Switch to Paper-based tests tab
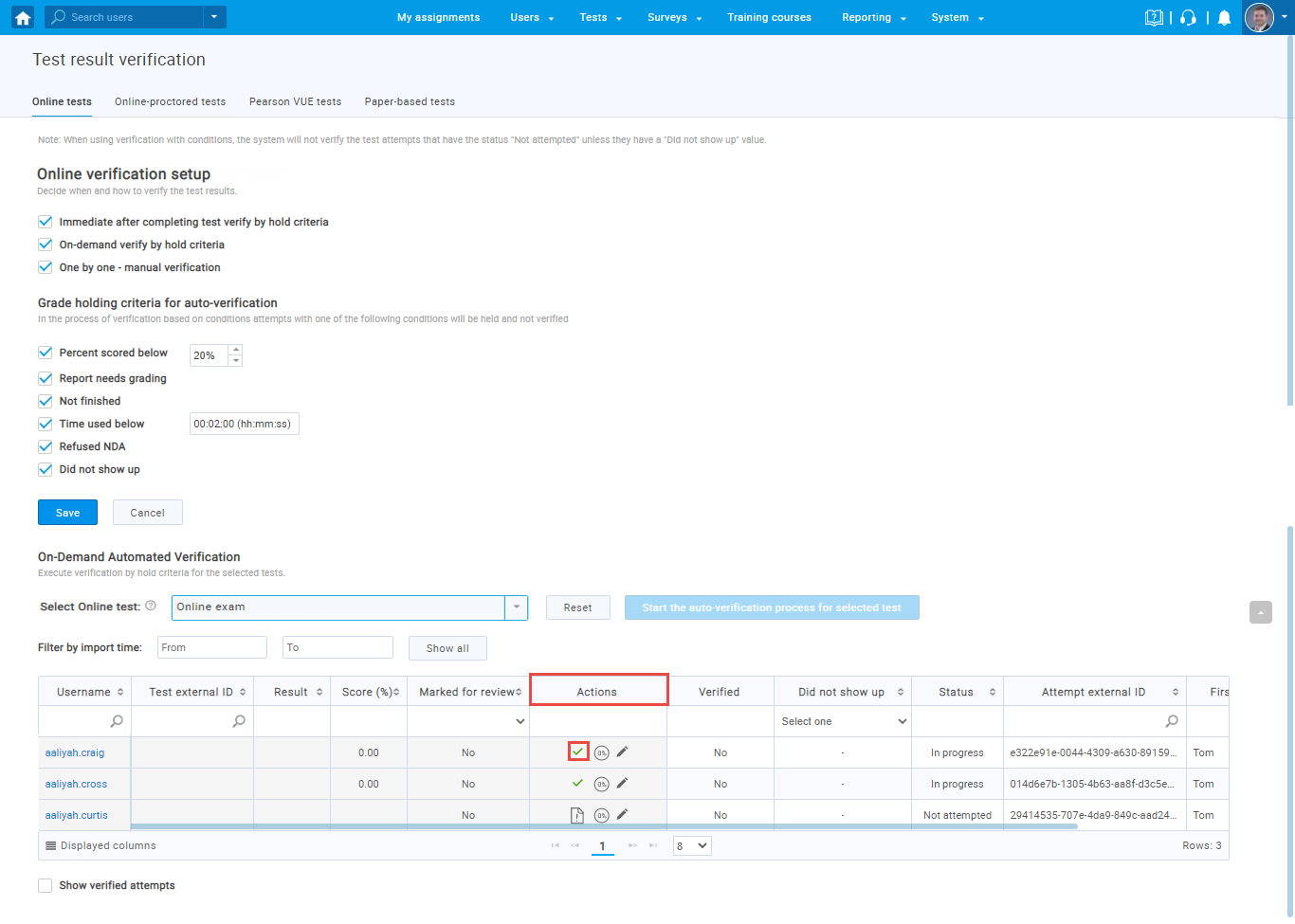The image size is (1295, 924). 410,101
